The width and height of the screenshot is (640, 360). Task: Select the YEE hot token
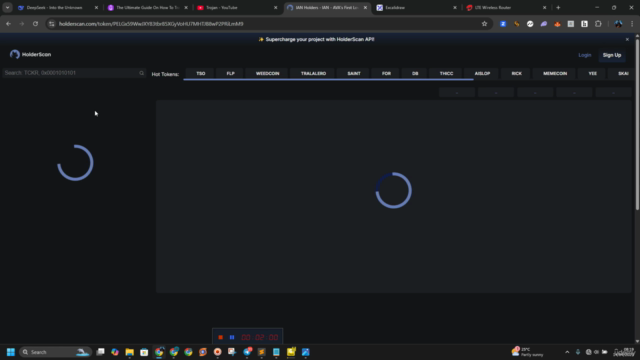[592, 73]
